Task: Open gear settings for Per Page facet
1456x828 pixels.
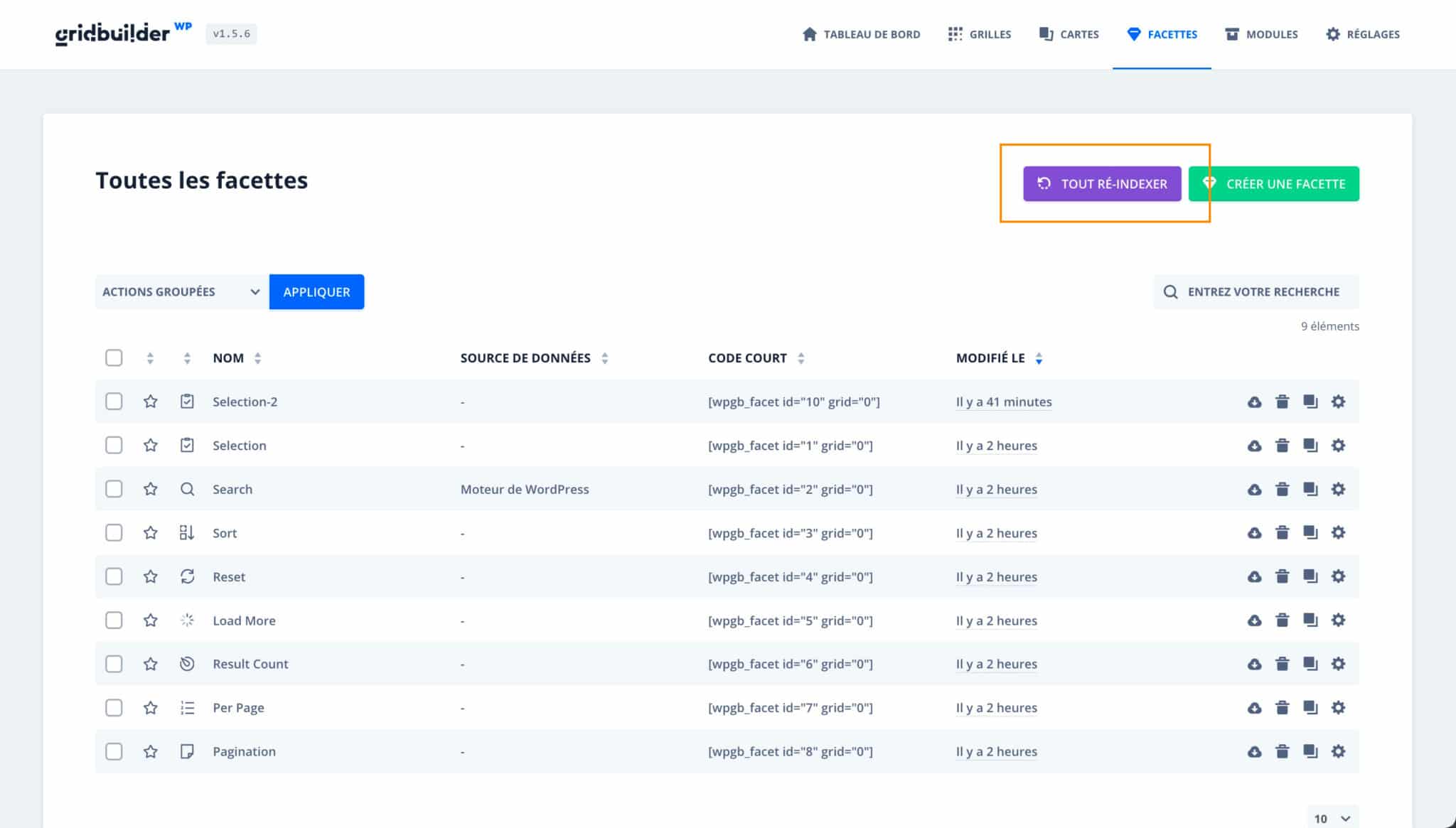Action: click(1338, 708)
